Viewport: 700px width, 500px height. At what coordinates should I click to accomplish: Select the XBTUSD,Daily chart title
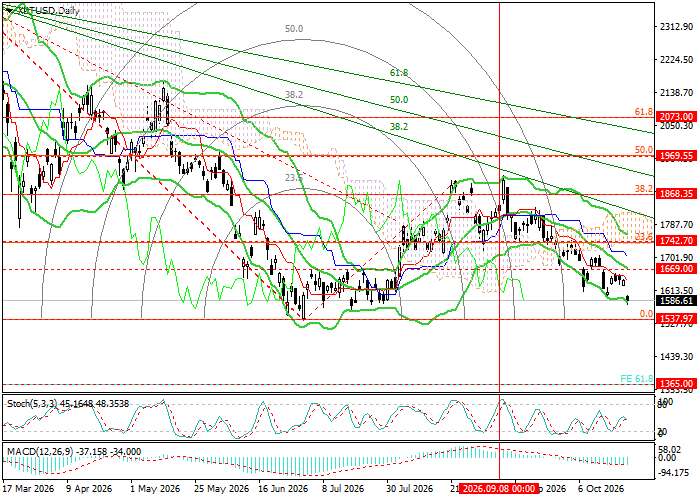[x=47, y=10]
